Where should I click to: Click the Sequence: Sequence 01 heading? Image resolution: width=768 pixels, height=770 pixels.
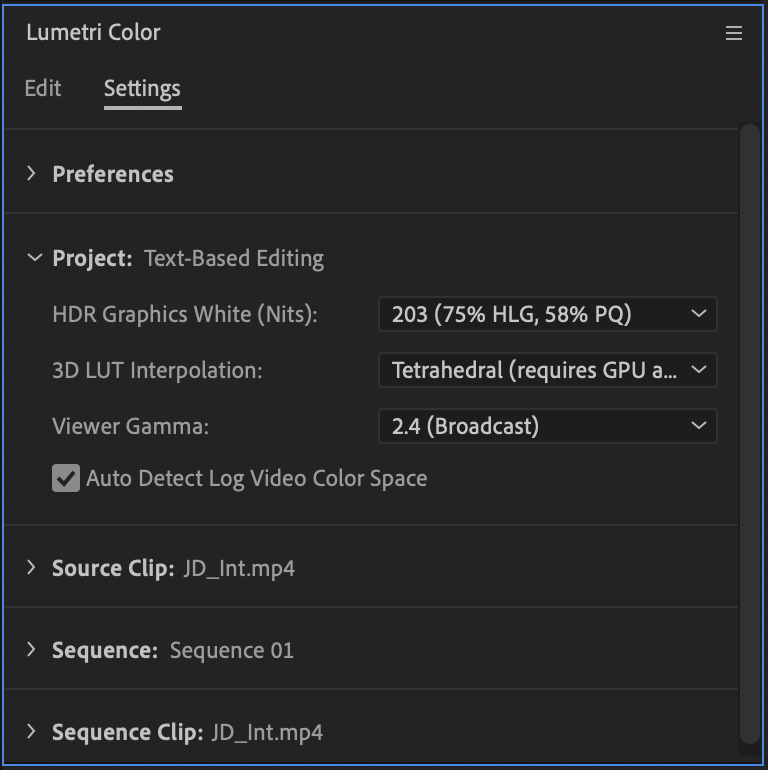pyautogui.click(x=173, y=650)
